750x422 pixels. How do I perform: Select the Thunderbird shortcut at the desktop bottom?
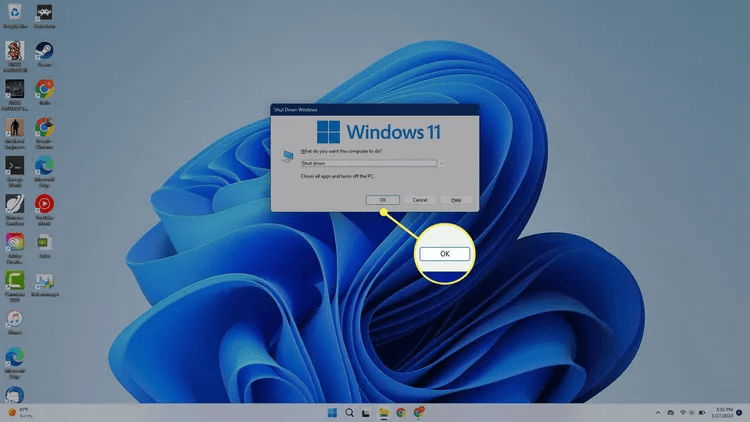click(15, 394)
